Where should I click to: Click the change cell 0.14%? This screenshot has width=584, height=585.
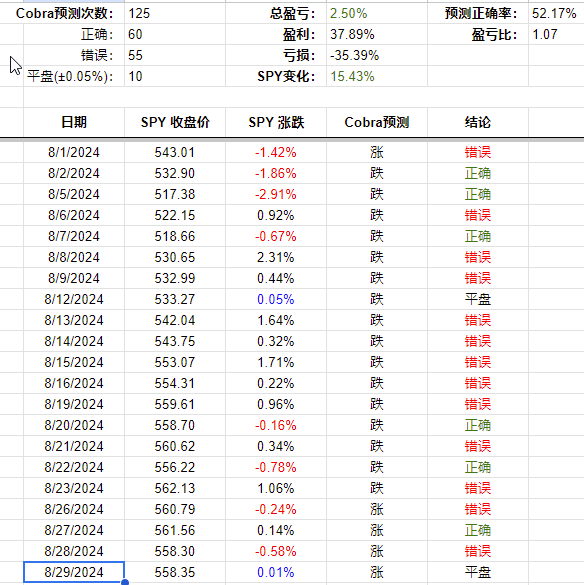point(276,530)
